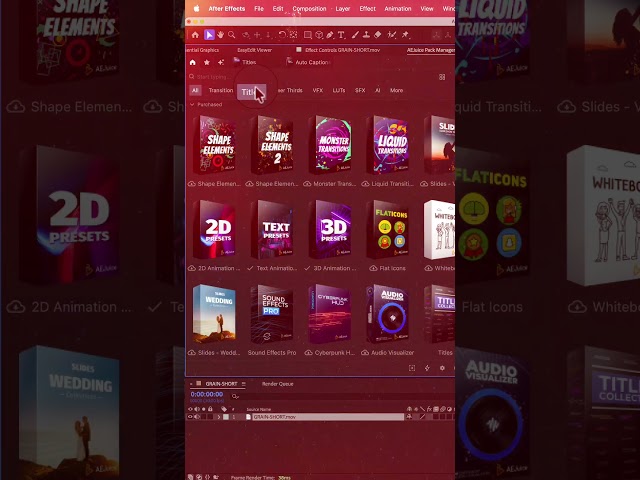Click the sparkle AI icon in Pack Manager
This screenshot has height=480, width=640.
tap(221, 62)
